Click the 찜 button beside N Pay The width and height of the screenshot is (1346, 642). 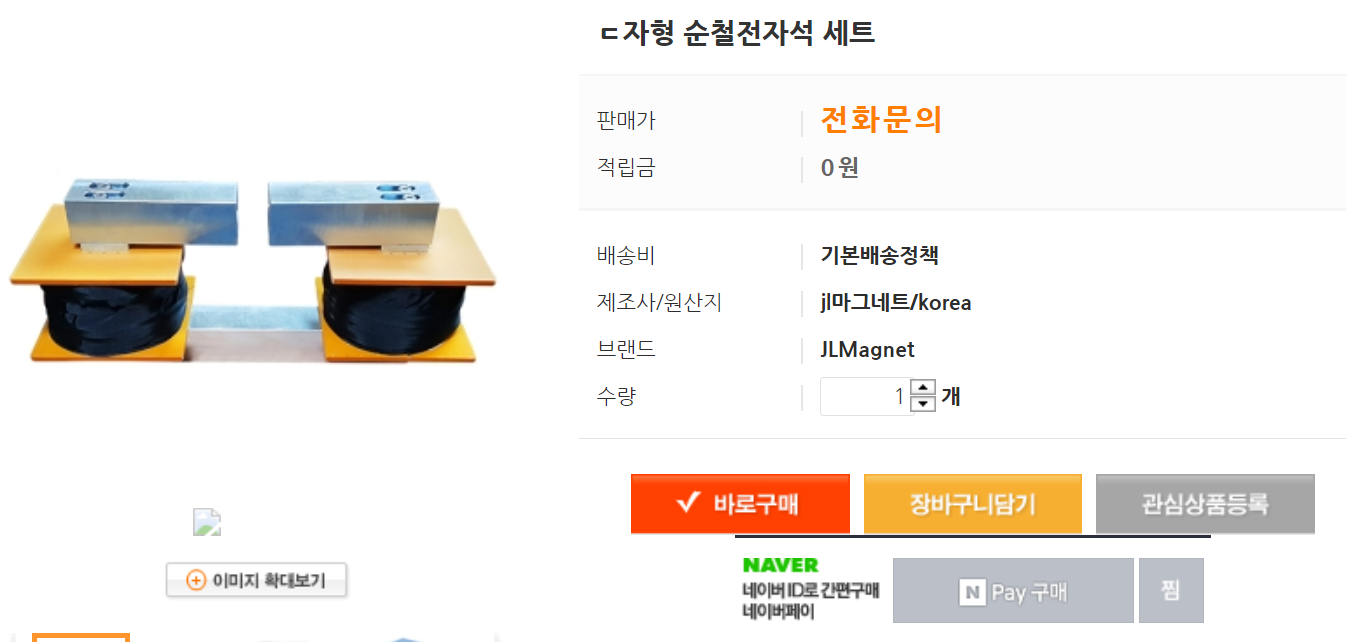[x=1171, y=591]
